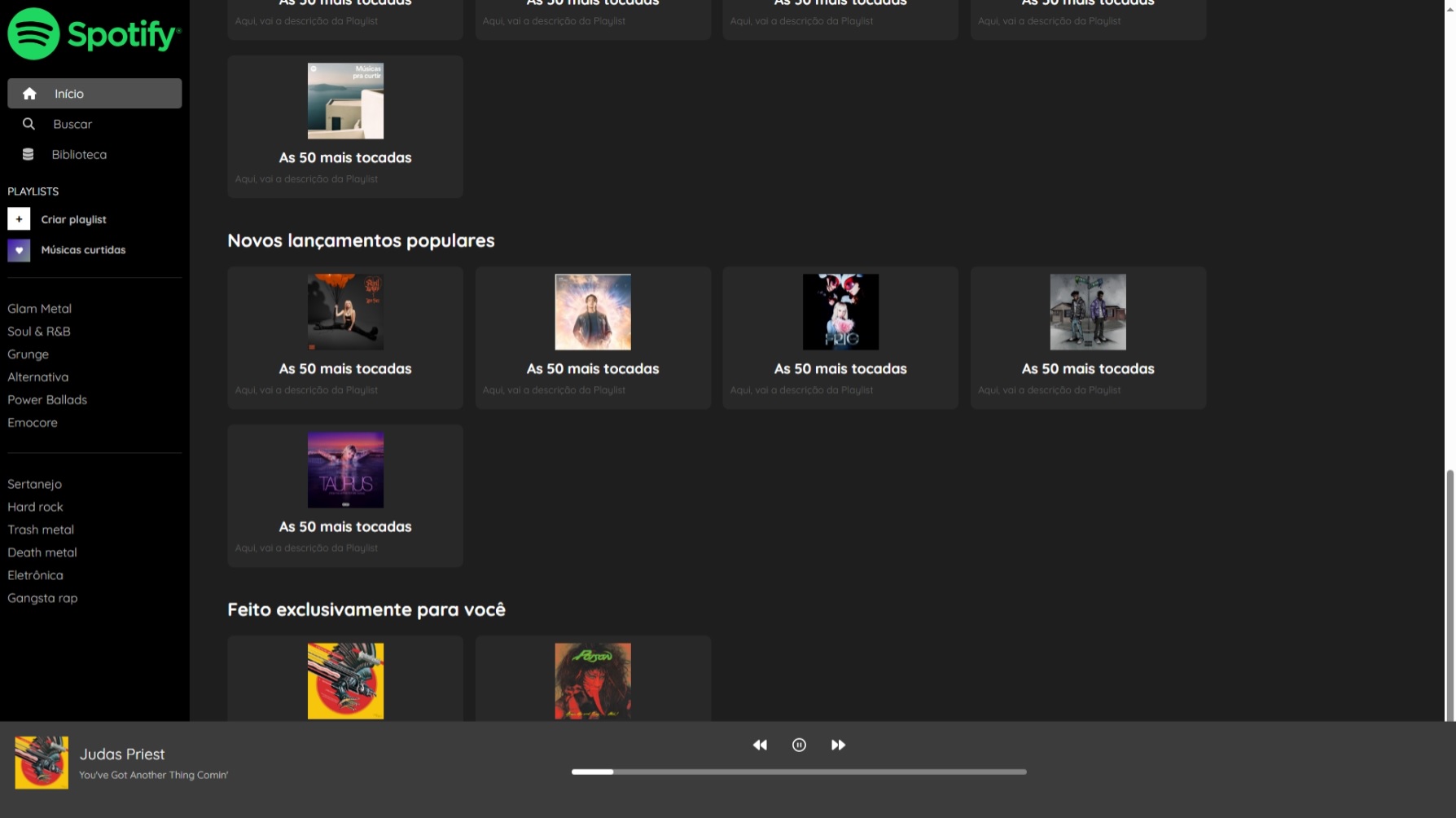Click the man in clouds album cover
Screen dimensions: 1456x818
click(x=593, y=312)
